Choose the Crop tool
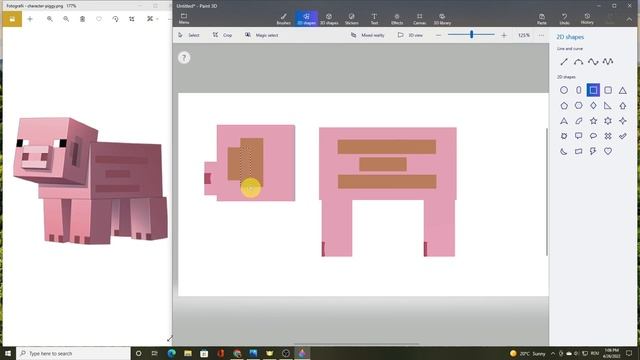The image size is (640, 360). (x=222, y=35)
